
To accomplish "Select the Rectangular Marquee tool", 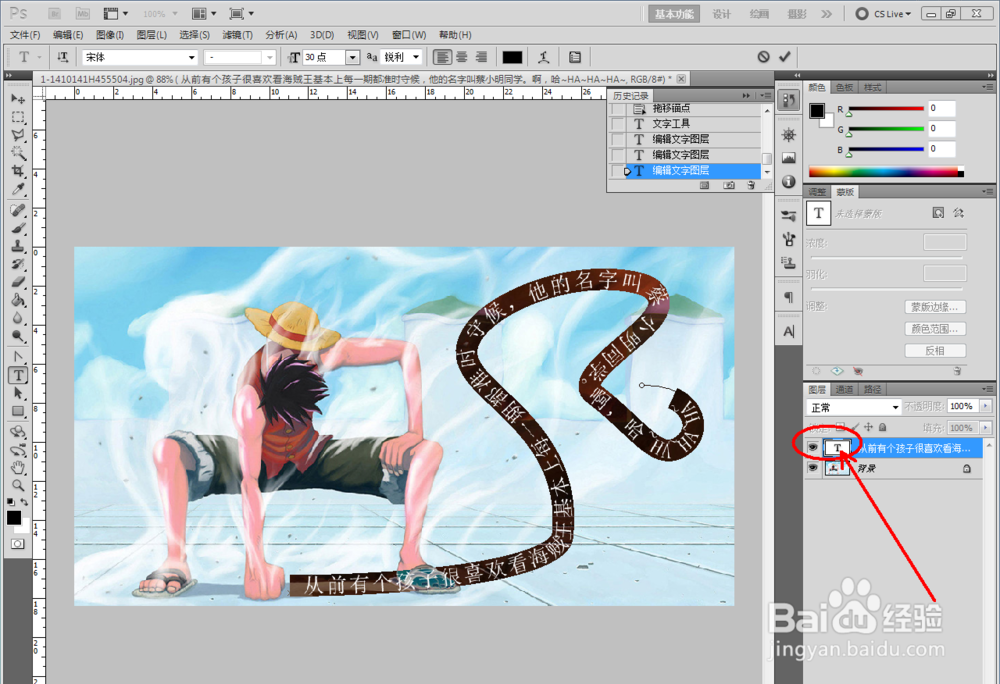I will pos(18,117).
